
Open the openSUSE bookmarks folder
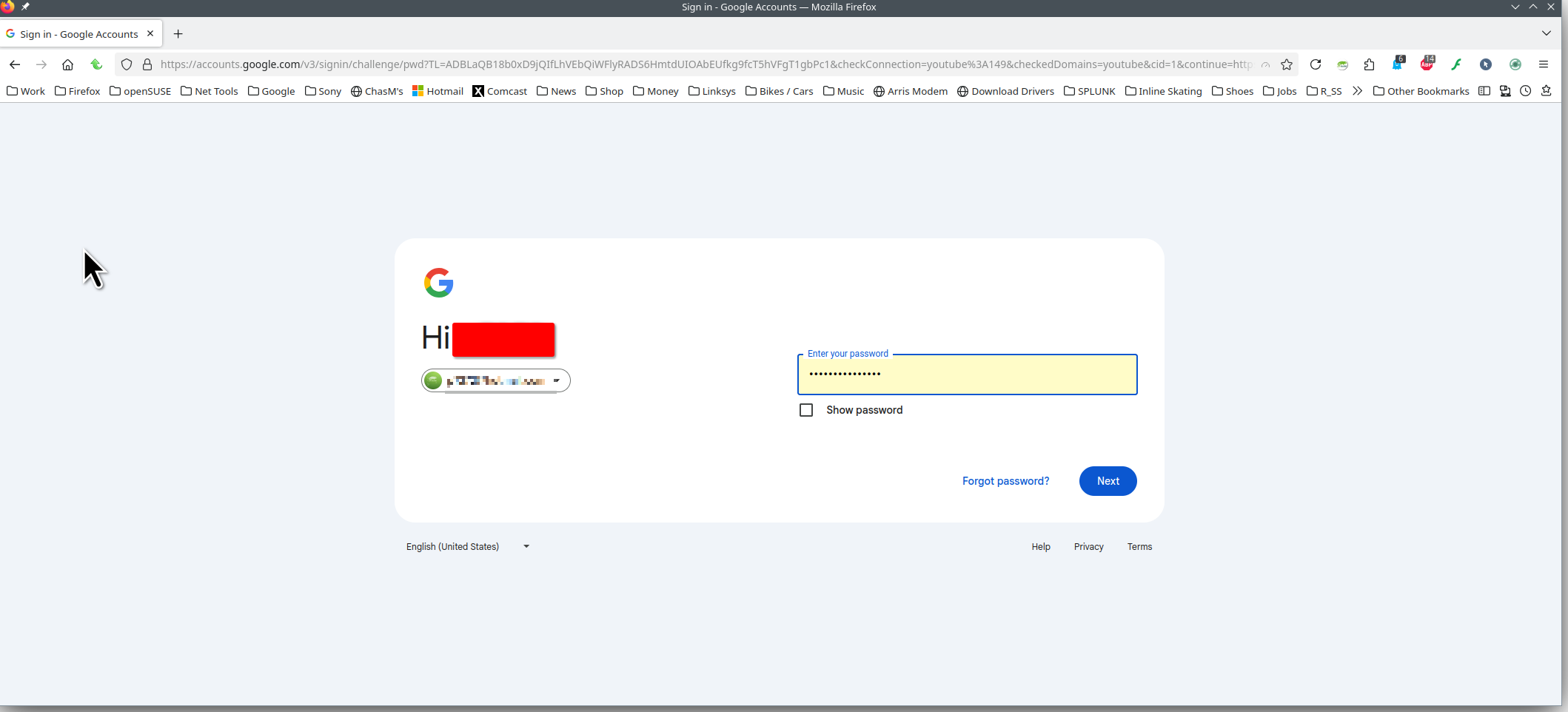[140, 91]
